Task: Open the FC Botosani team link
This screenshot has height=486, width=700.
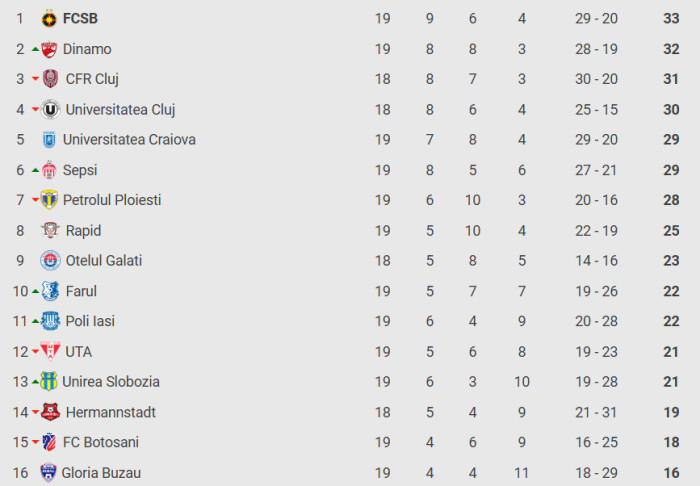Action: 102,443
